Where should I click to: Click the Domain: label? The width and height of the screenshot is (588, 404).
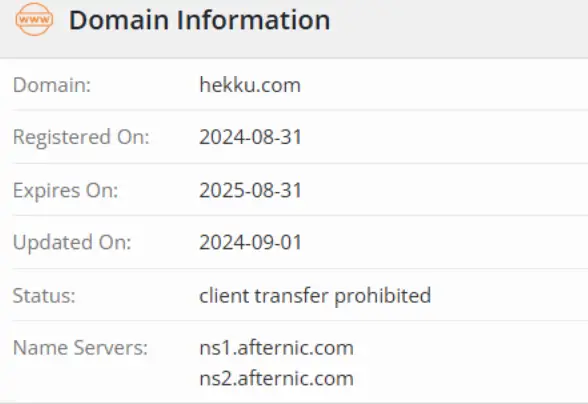52,85
